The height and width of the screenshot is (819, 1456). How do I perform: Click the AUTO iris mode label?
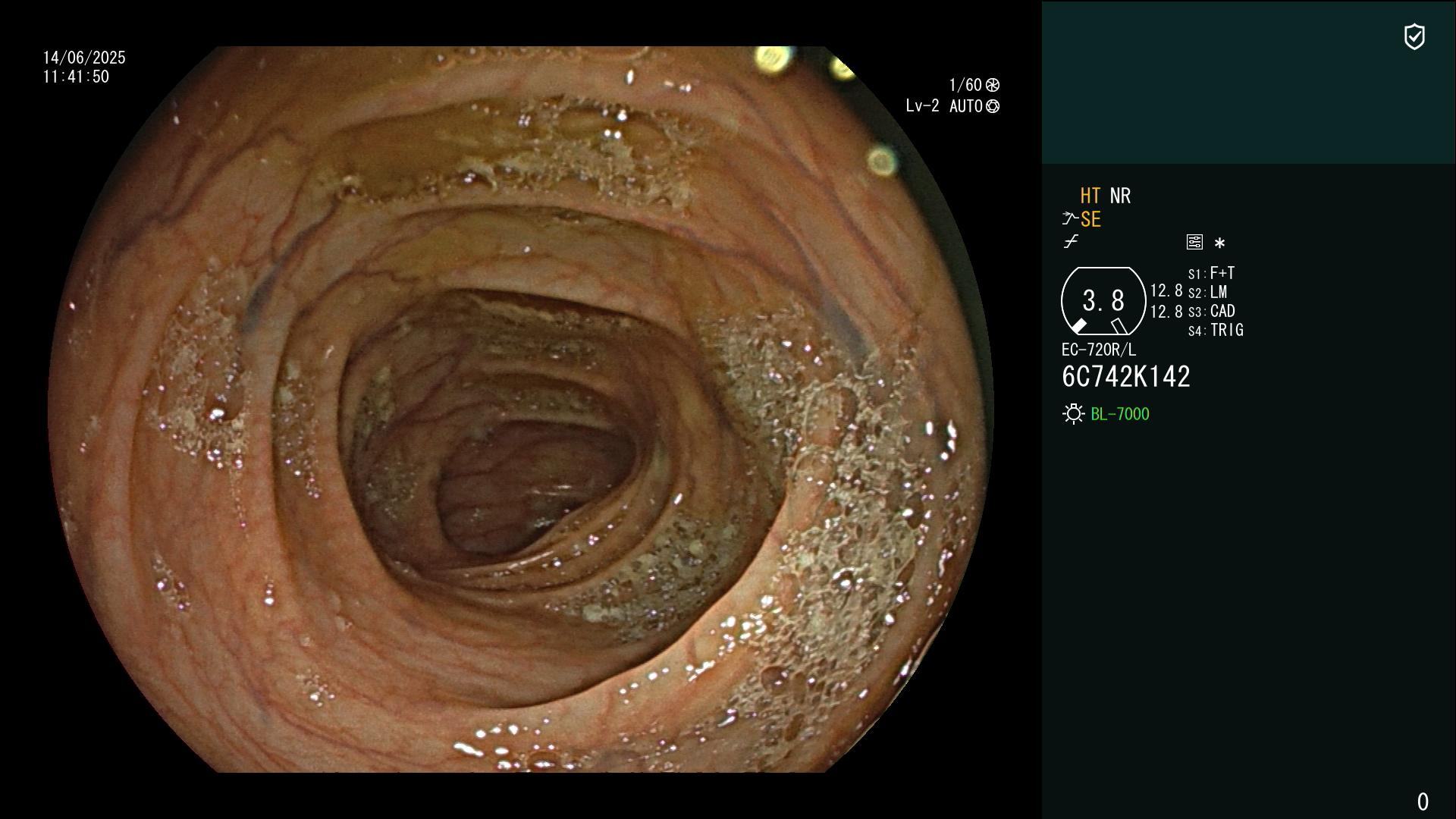coord(966,106)
